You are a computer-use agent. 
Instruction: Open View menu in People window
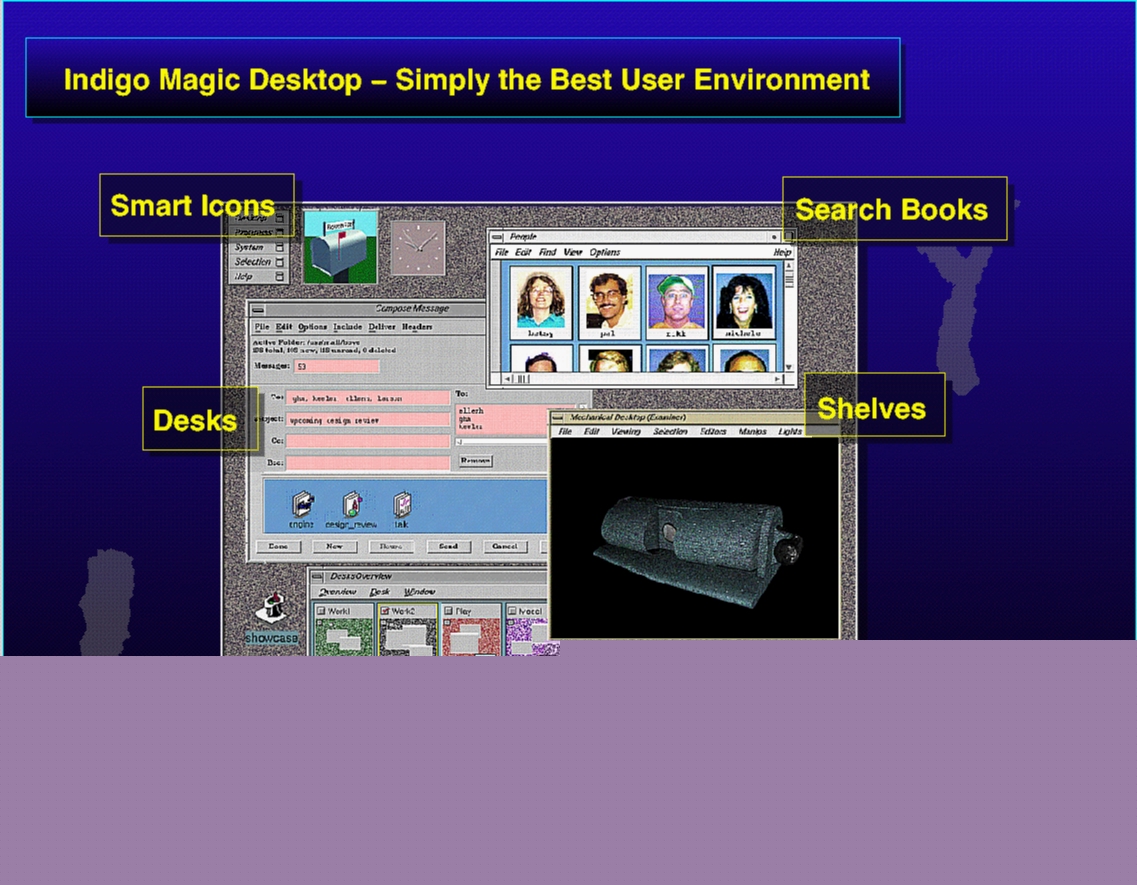[x=572, y=252]
